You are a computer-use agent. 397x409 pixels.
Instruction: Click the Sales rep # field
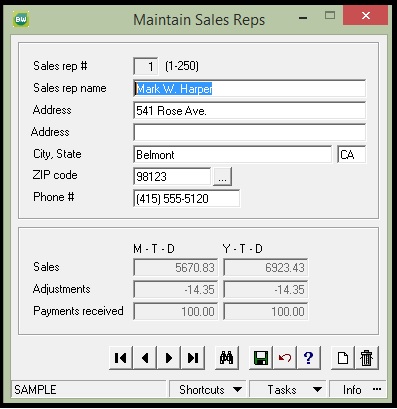click(146, 66)
